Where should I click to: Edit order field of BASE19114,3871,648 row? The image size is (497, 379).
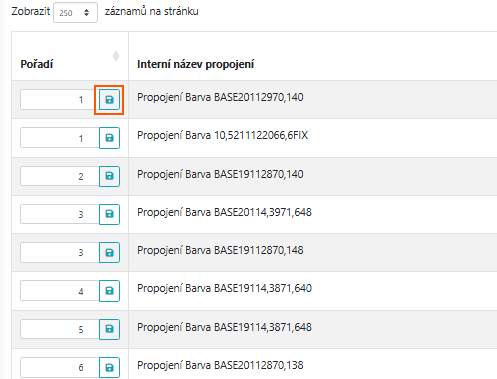click(60, 329)
